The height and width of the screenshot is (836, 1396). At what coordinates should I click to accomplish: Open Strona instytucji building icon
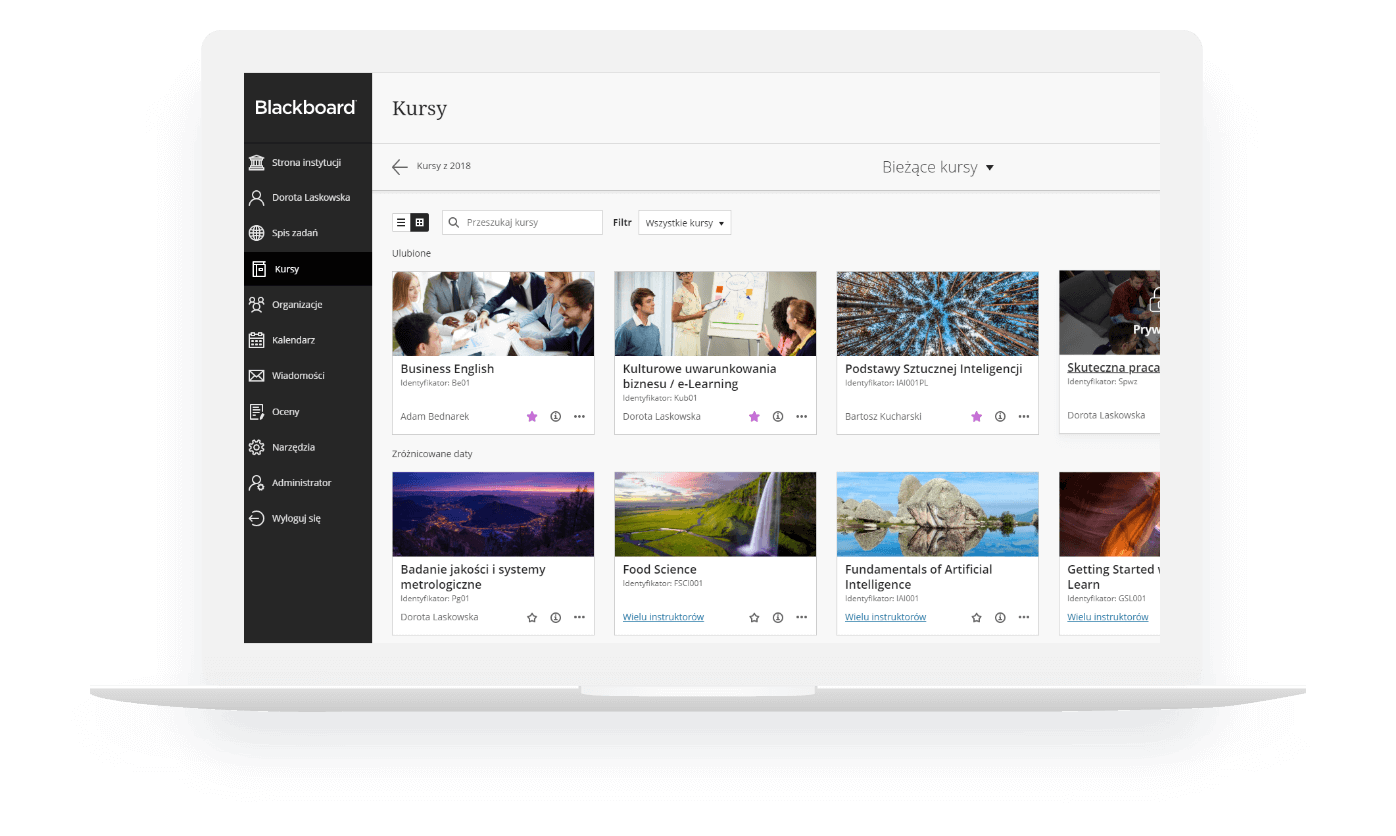[257, 162]
